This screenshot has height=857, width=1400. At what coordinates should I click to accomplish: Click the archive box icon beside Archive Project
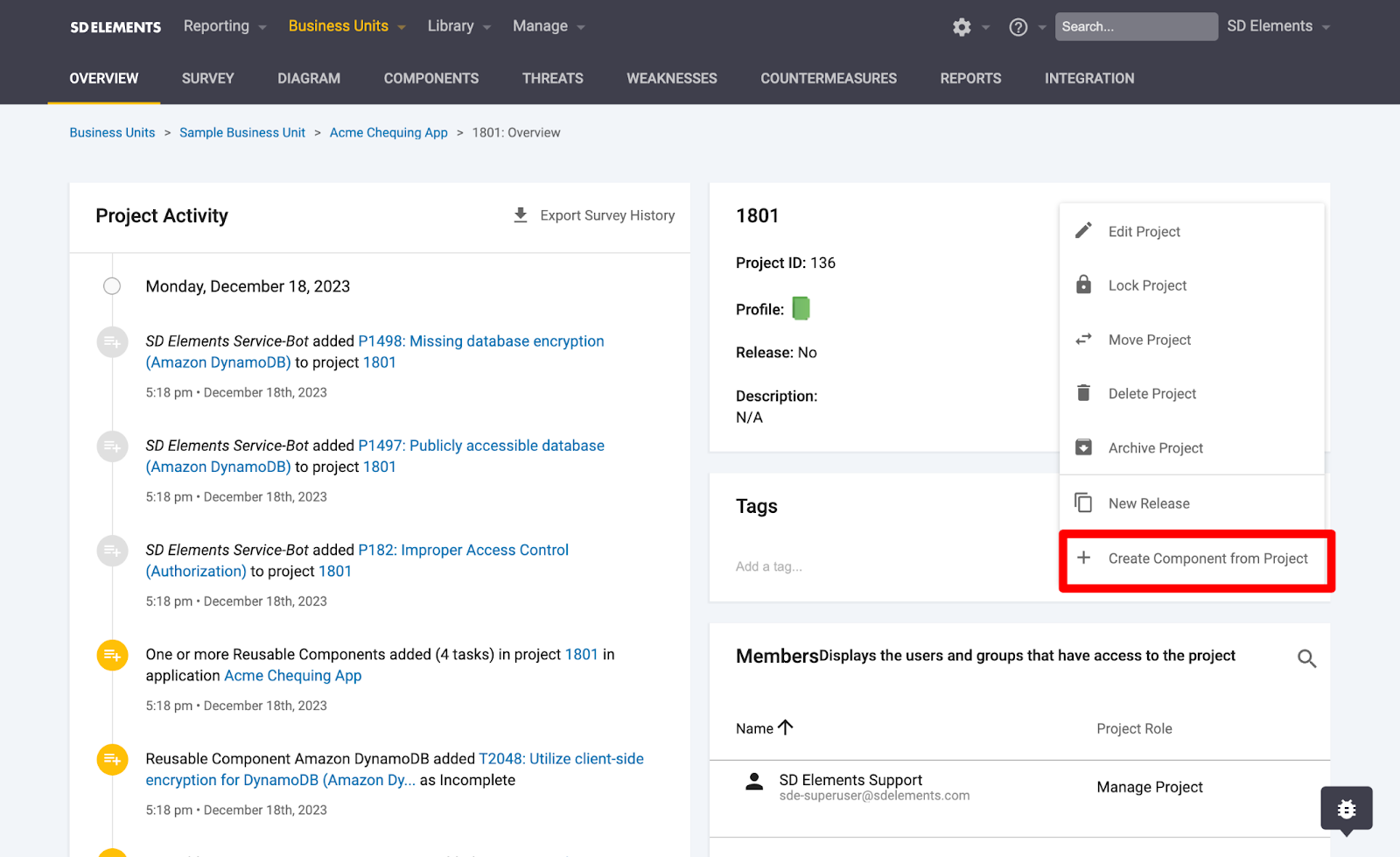pyautogui.click(x=1083, y=447)
